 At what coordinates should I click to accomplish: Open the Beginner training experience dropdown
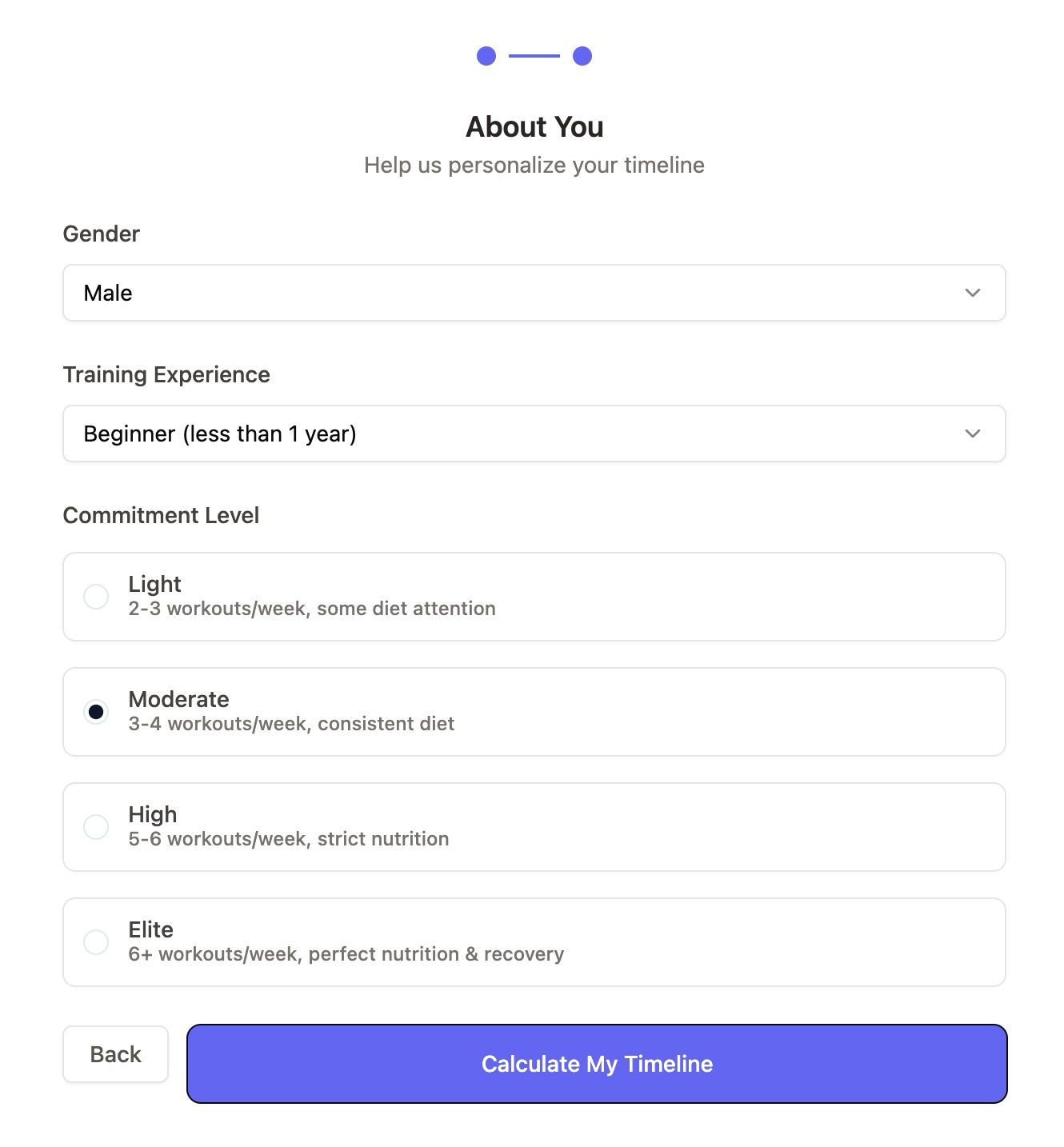click(534, 434)
